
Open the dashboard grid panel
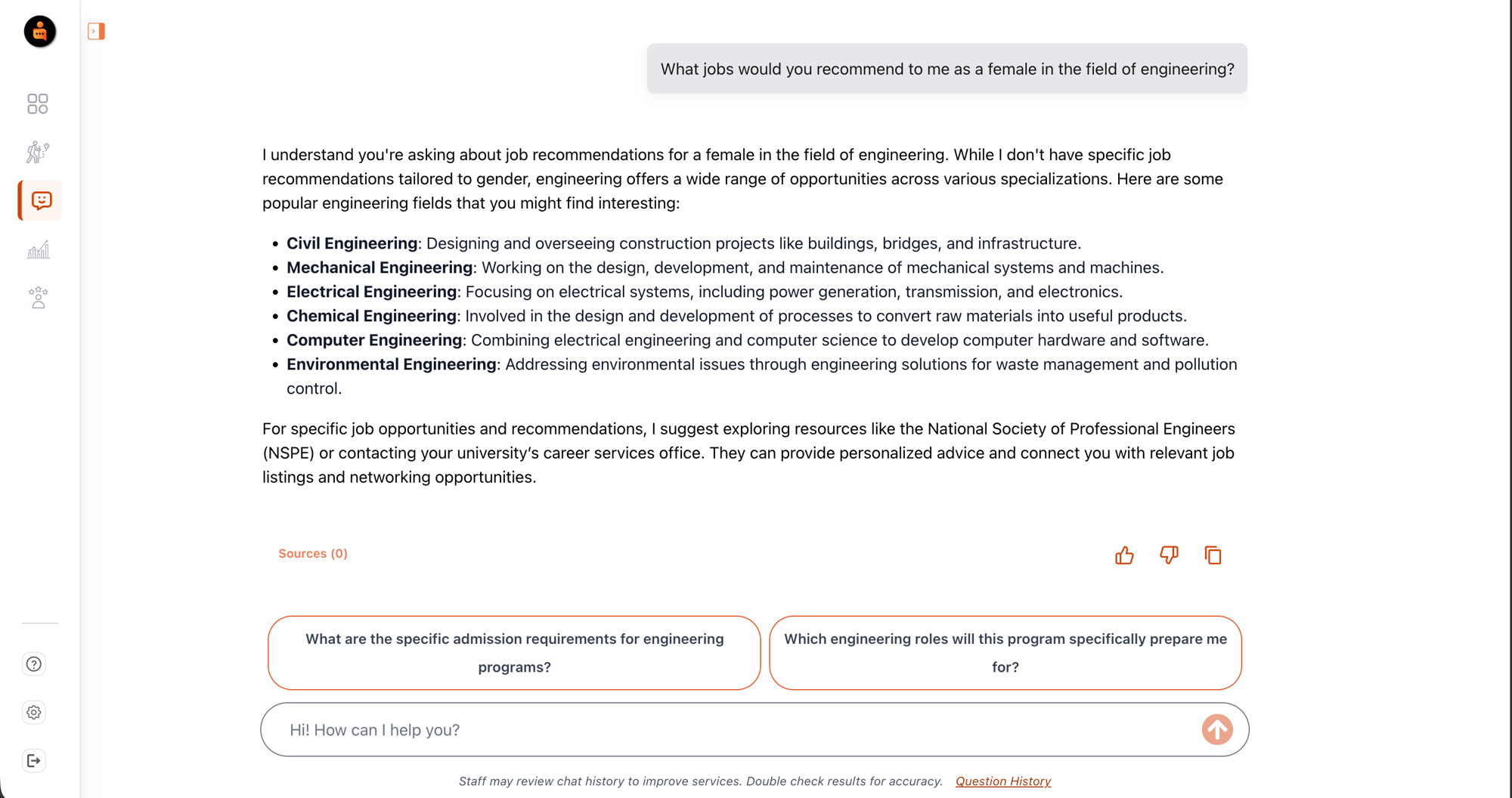click(38, 104)
